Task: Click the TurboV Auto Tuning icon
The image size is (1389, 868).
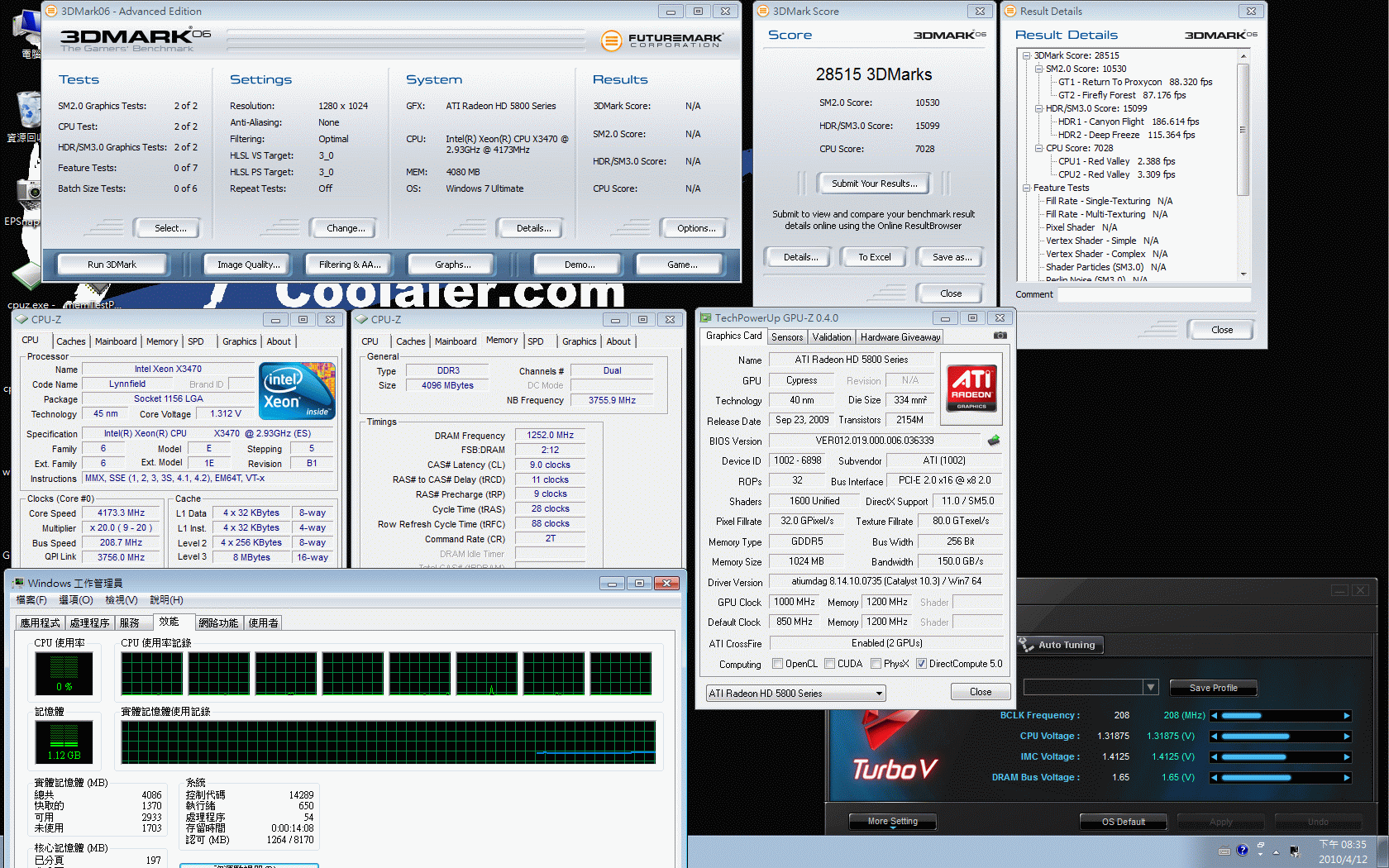Action: pos(1026,645)
